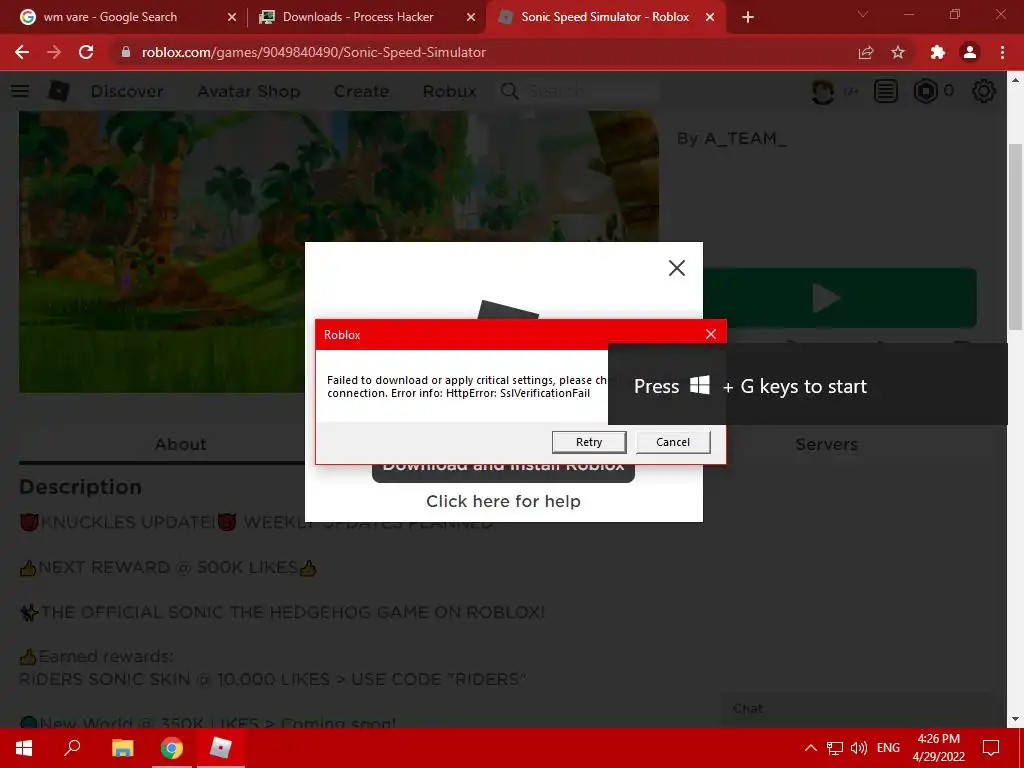Open Roblox settings gear icon
The width and height of the screenshot is (1024, 768).
(984, 91)
